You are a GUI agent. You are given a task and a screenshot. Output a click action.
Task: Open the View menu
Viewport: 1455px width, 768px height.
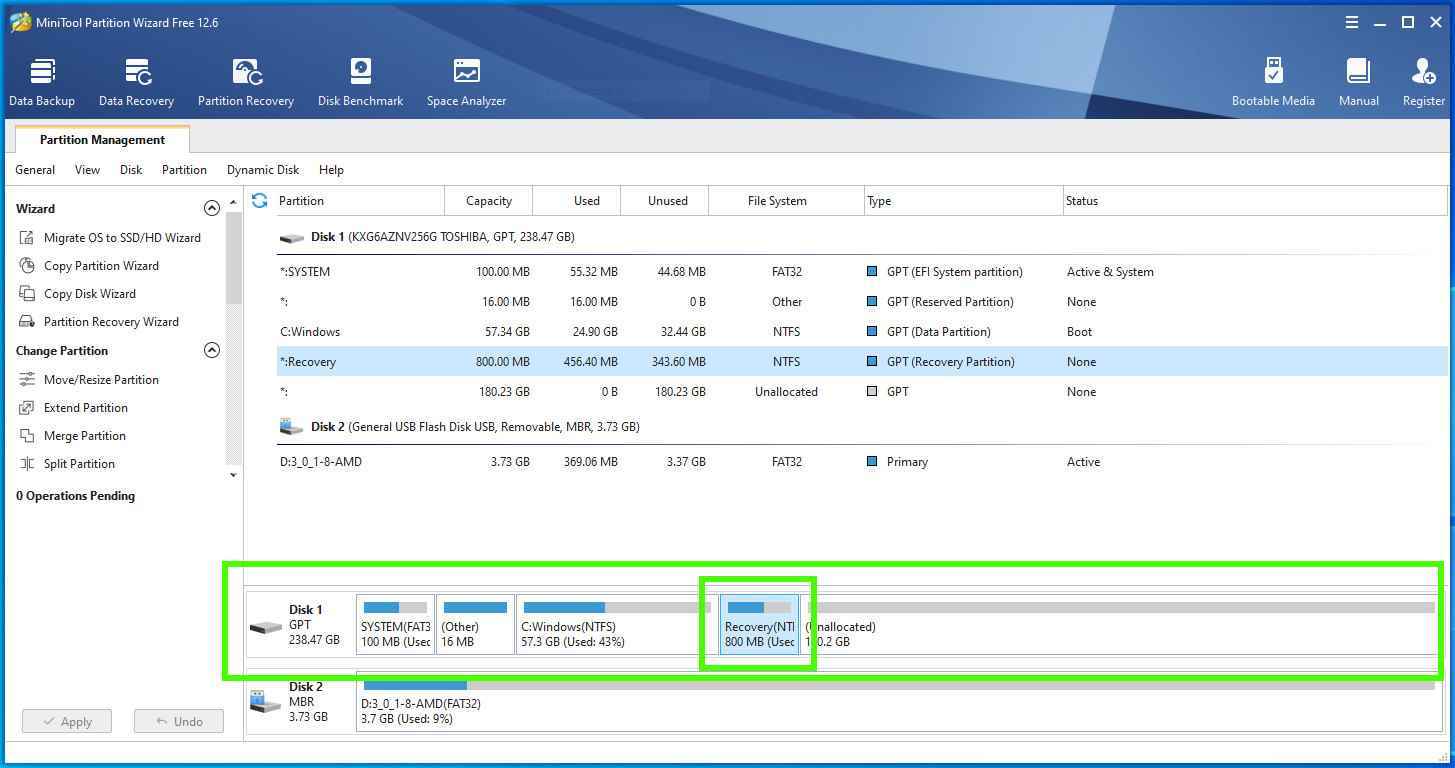coord(87,170)
